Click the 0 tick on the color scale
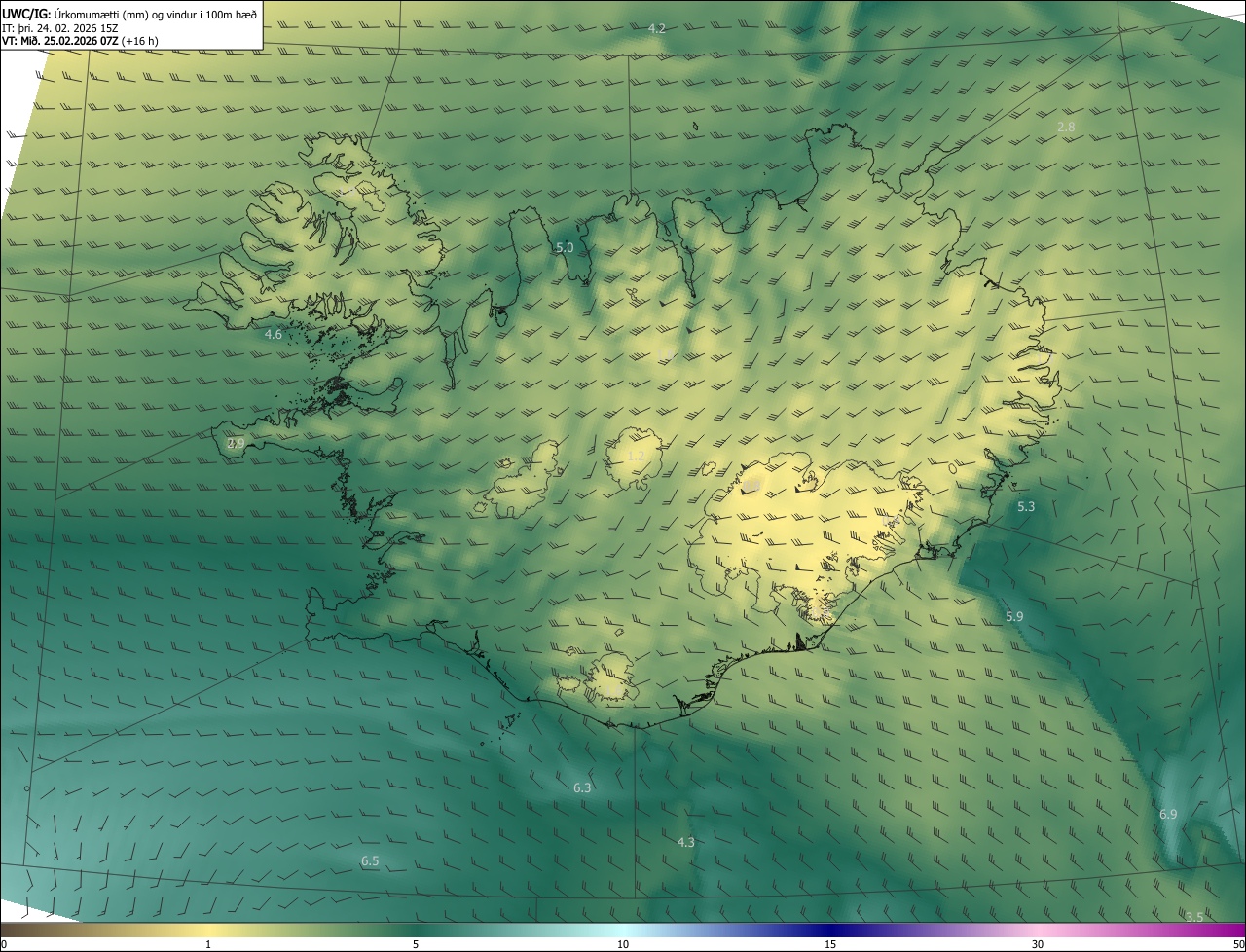 pos(4,944)
